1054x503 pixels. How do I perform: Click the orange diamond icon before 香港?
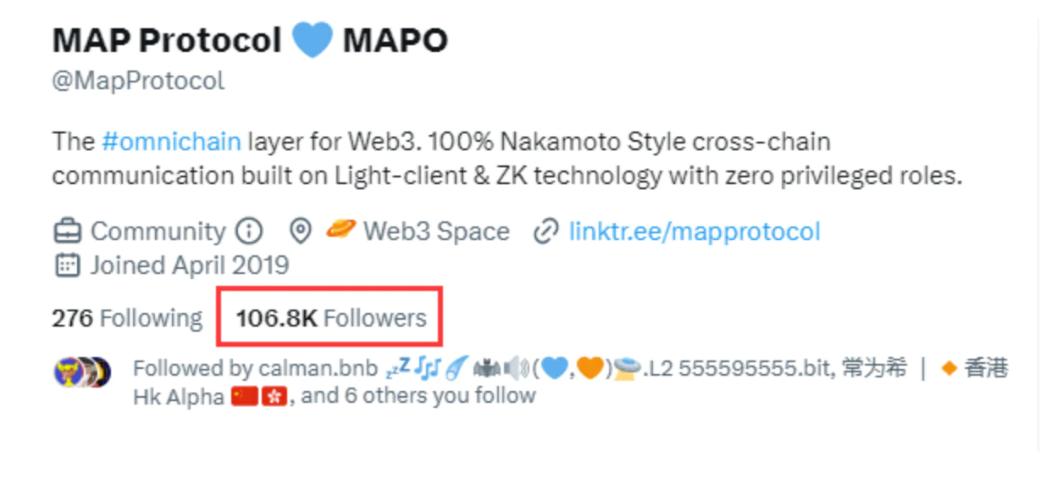coord(949,368)
